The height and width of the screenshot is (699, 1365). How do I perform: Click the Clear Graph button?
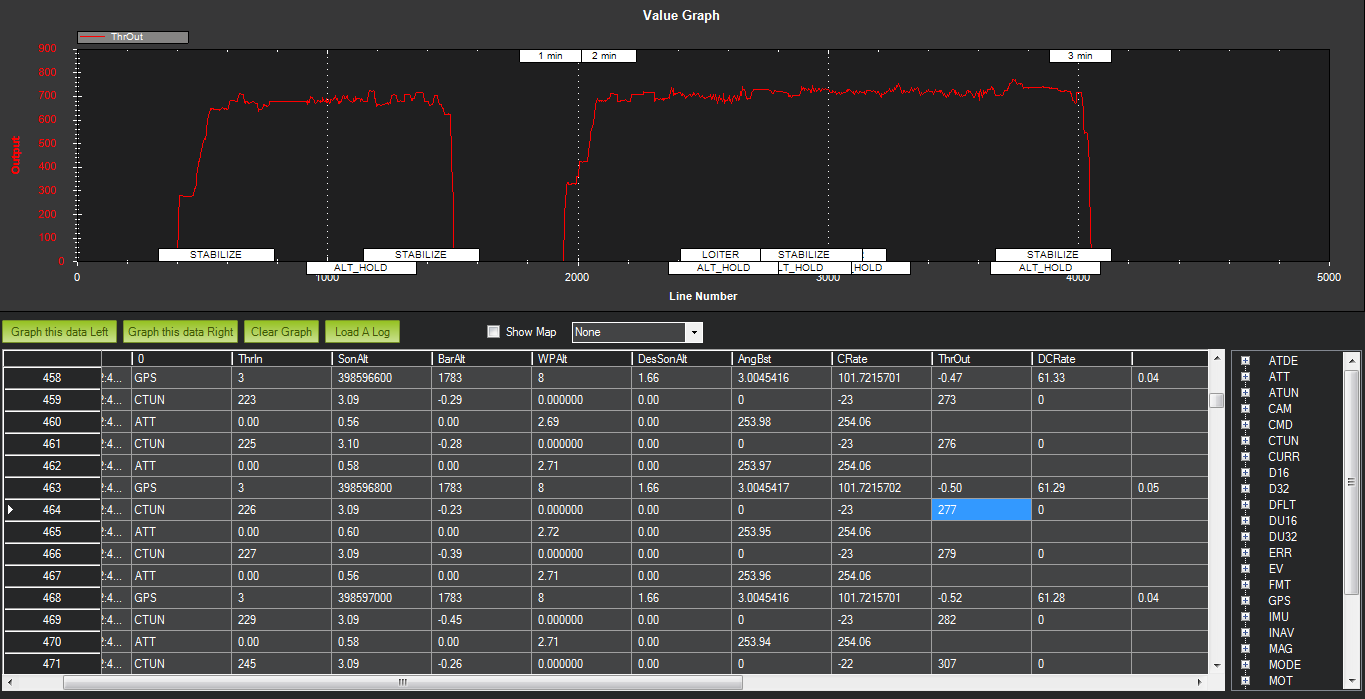pos(282,332)
